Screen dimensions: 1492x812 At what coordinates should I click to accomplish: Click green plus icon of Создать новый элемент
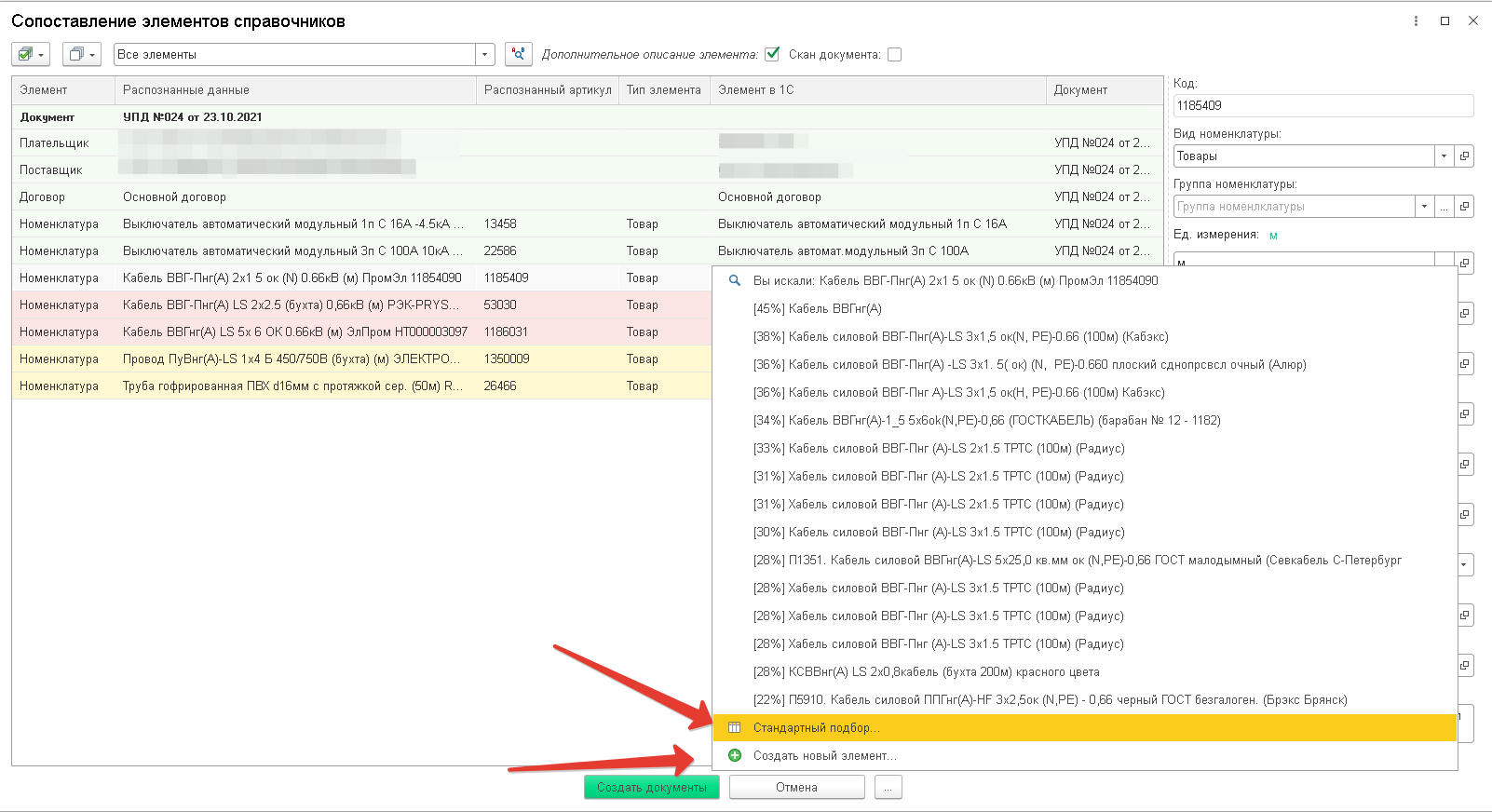tap(735, 755)
